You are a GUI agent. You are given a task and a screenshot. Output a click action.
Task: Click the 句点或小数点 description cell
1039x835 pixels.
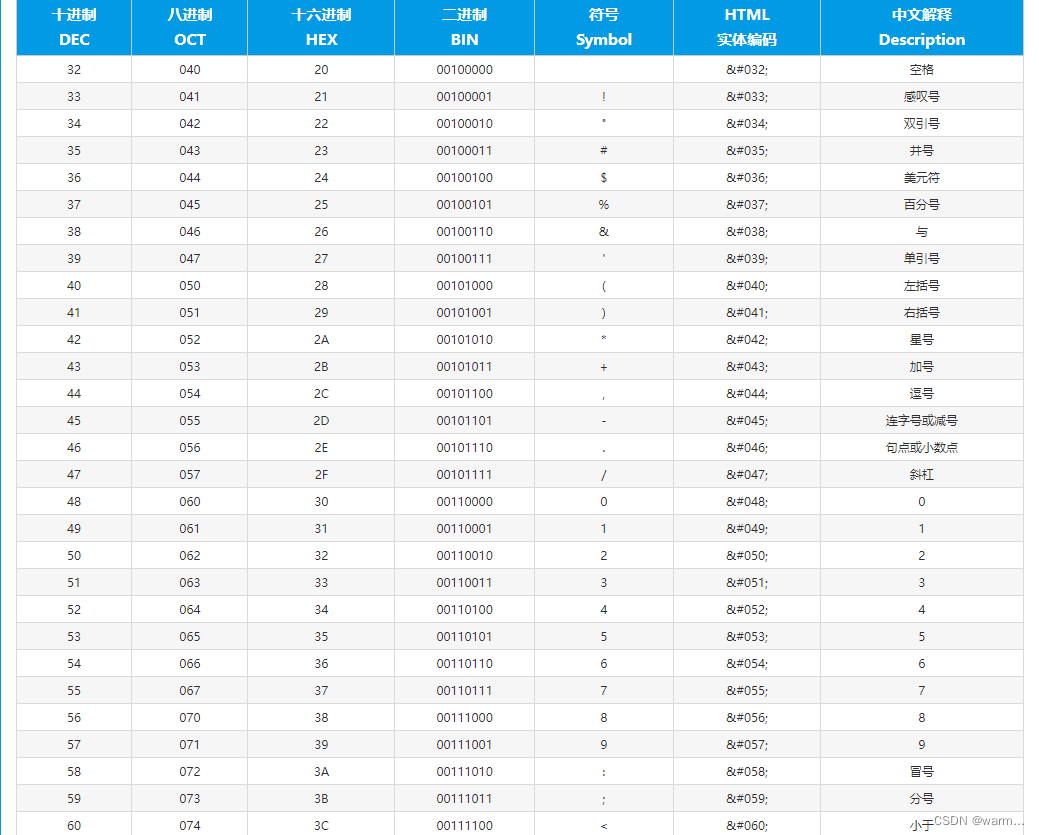922,448
